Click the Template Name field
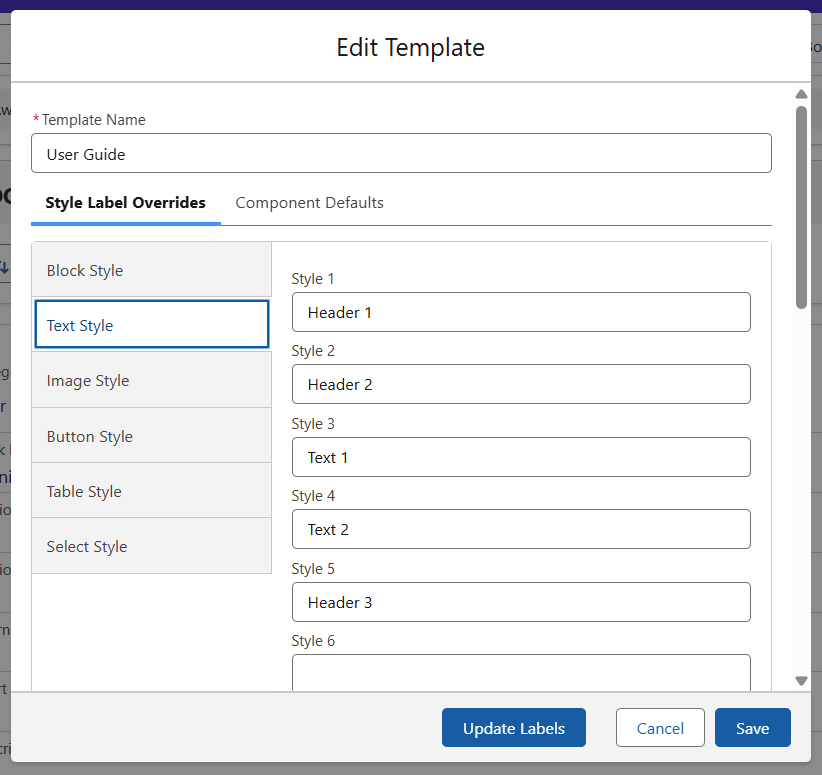The image size is (822, 775). coord(401,154)
